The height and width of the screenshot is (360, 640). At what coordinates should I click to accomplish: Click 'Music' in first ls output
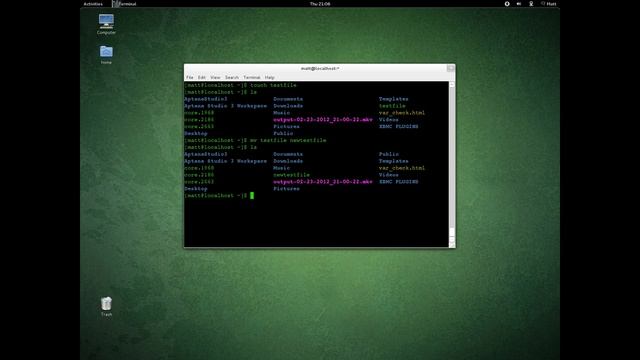[x=282, y=113]
